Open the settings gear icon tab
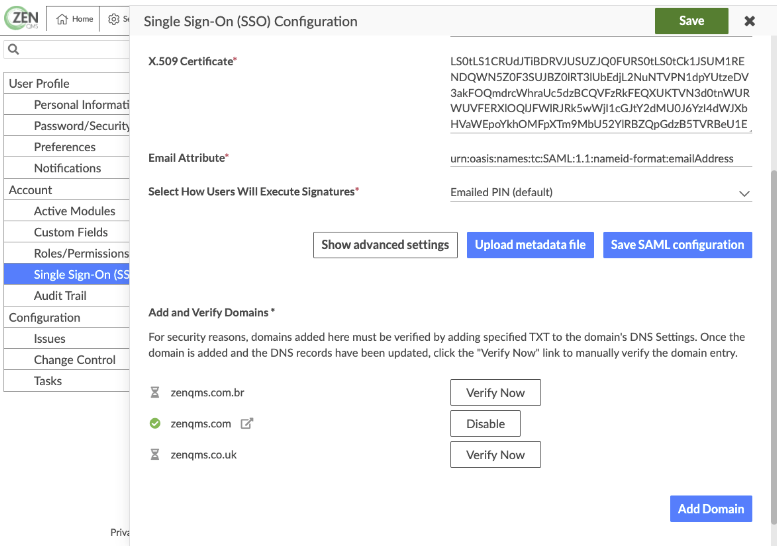This screenshot has height=554, width=780. tap(114, 19)
